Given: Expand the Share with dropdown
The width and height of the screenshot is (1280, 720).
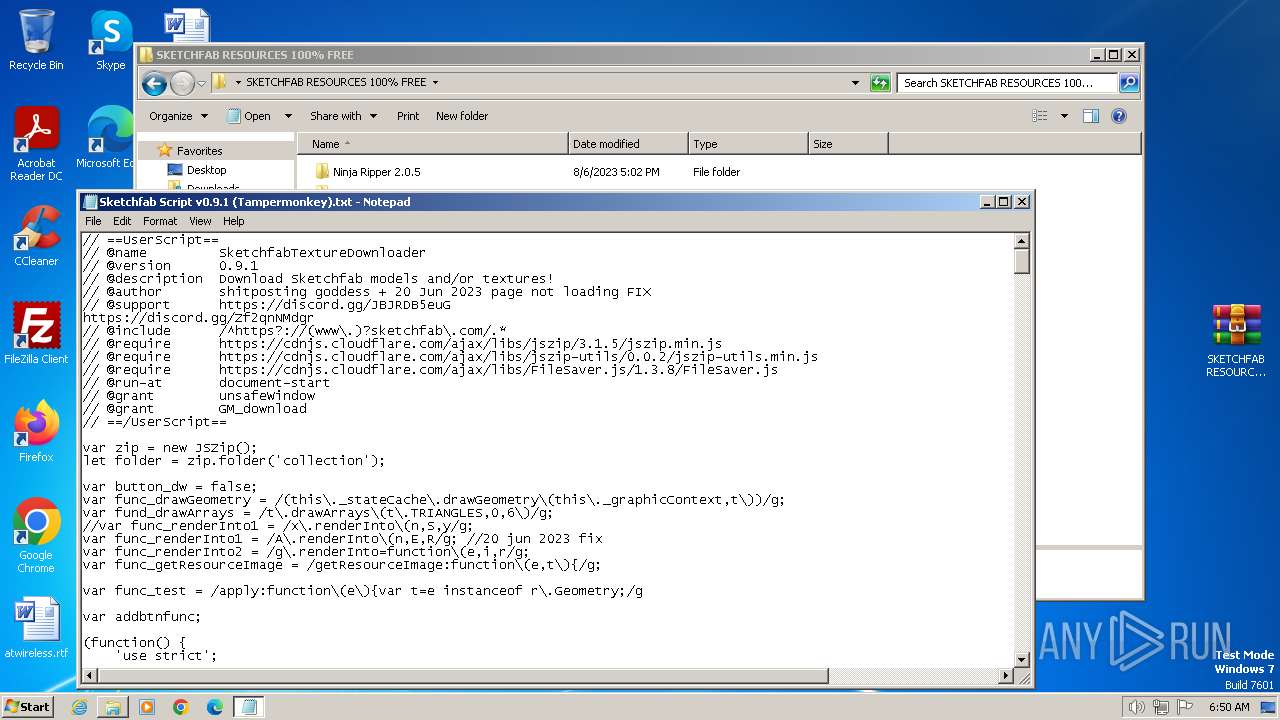Looking at the screenshot, I should coord(343,116).
